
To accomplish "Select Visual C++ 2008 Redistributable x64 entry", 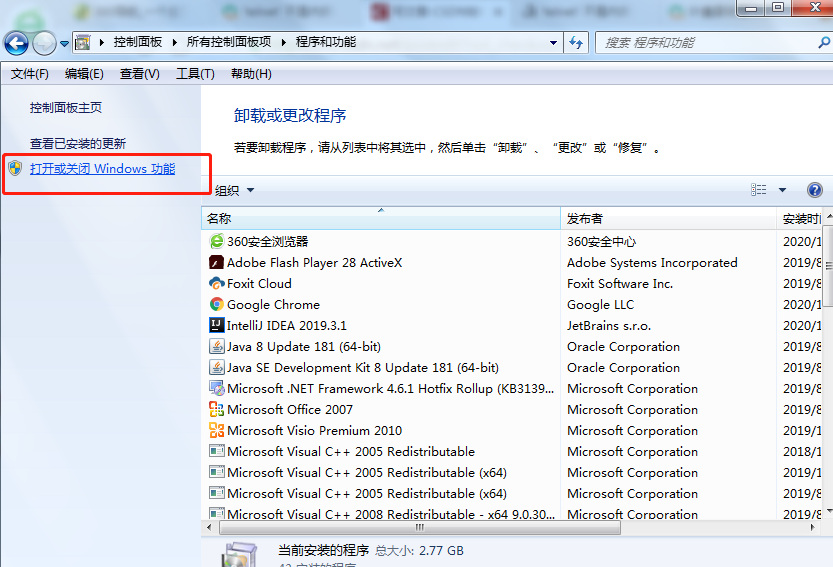I will [391, 514].
